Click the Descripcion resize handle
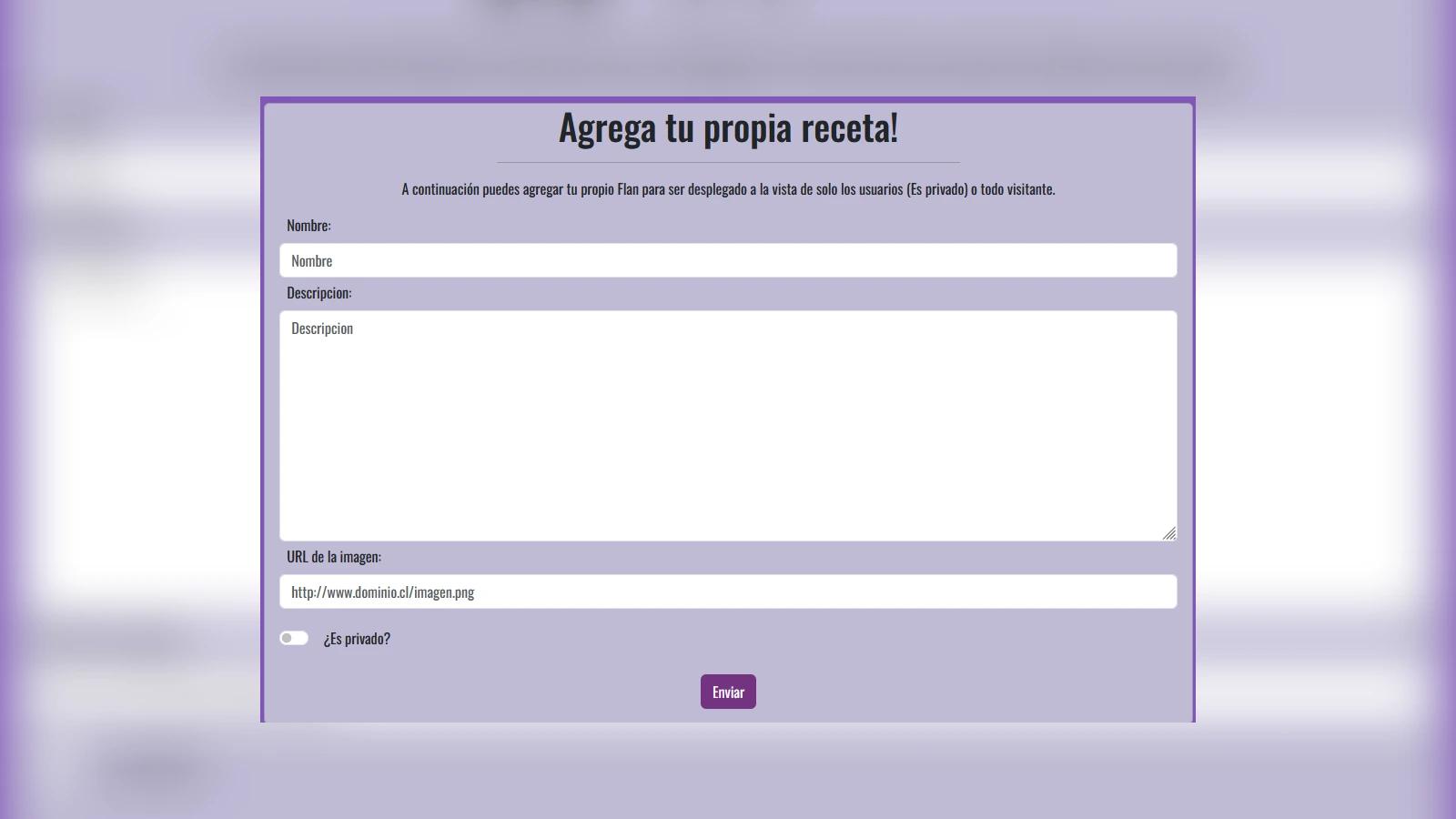 (x=1170, y=533)
